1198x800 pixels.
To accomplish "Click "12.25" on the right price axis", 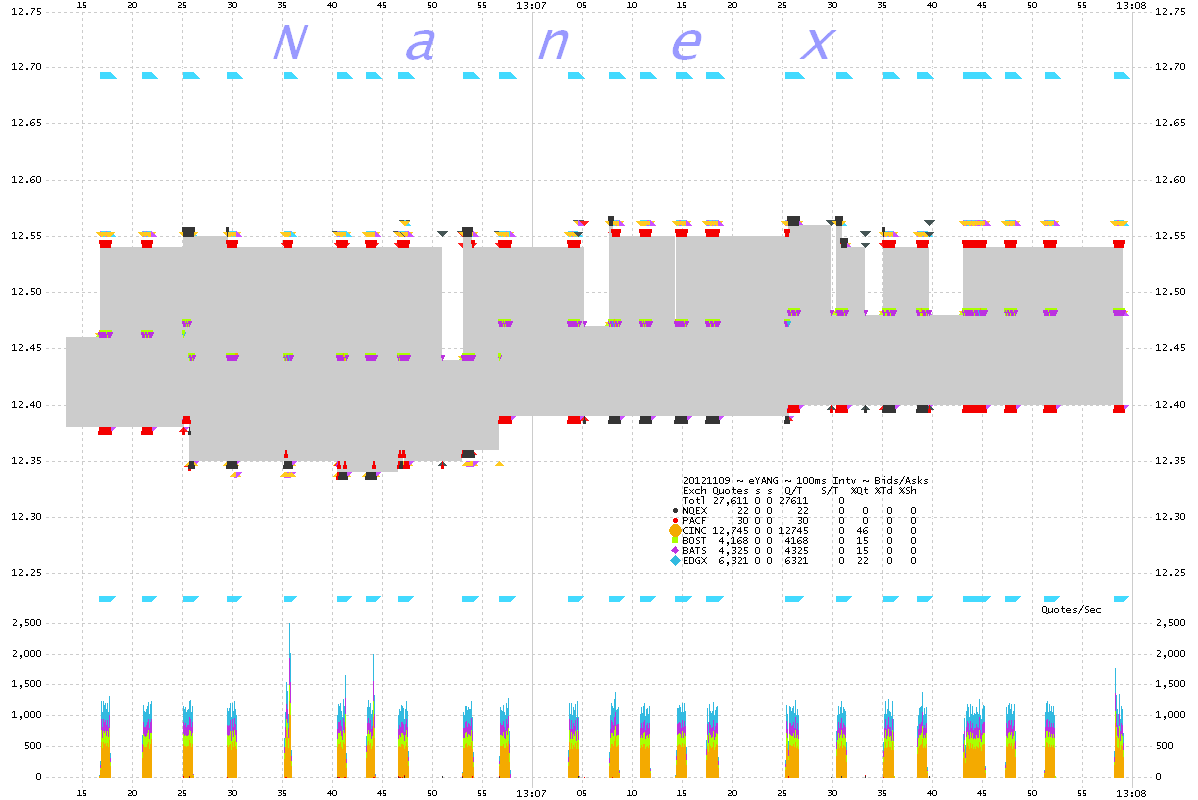I will click(x=1170, y=572).
